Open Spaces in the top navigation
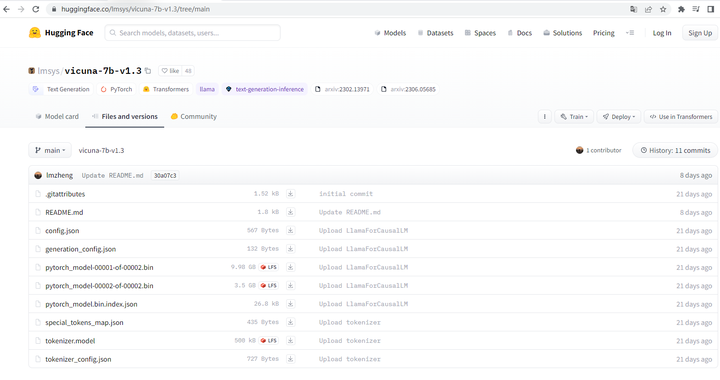 (480, 33)
